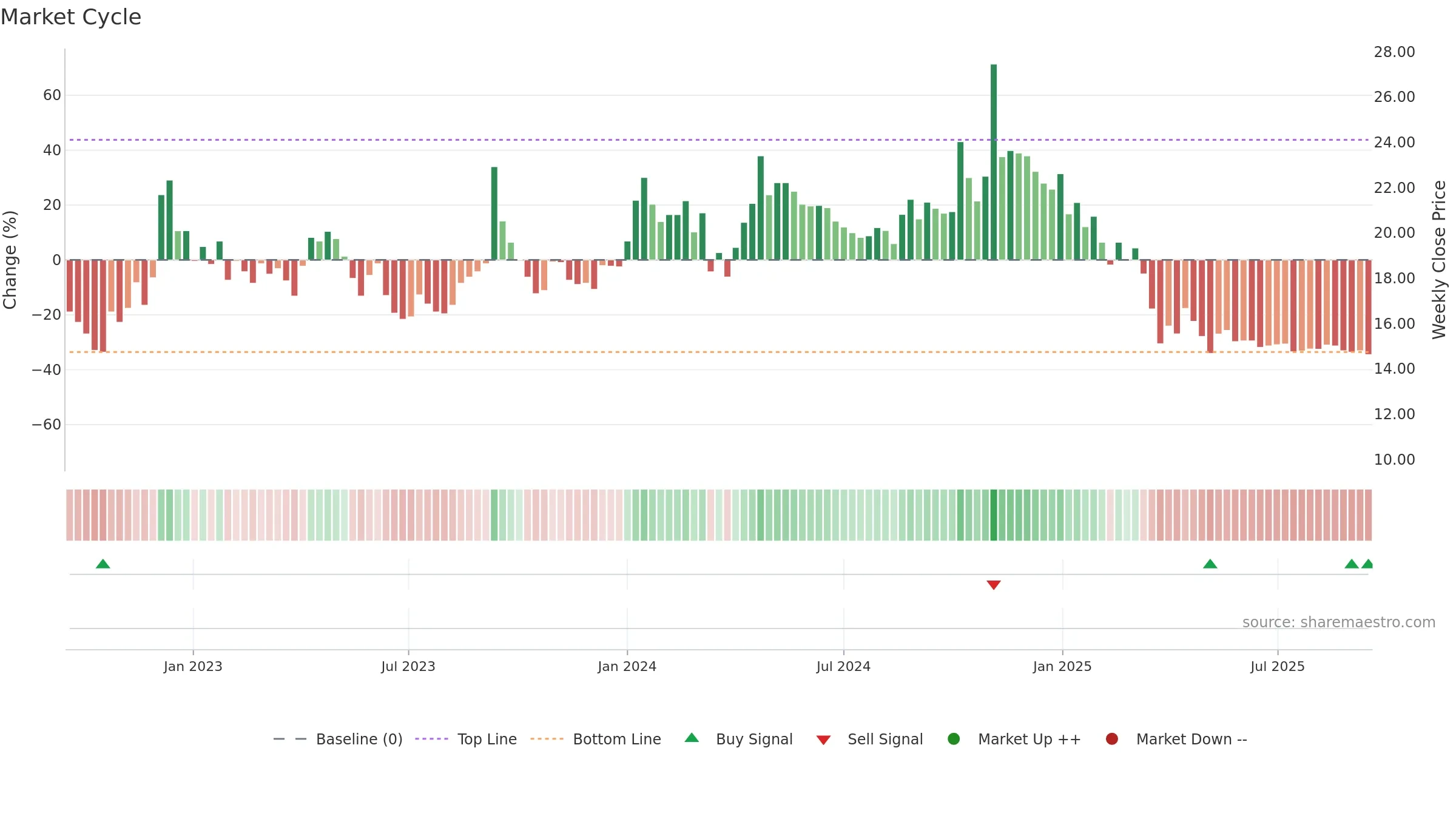Click the red sell signal marker near late 2024

tap(994, 585)
